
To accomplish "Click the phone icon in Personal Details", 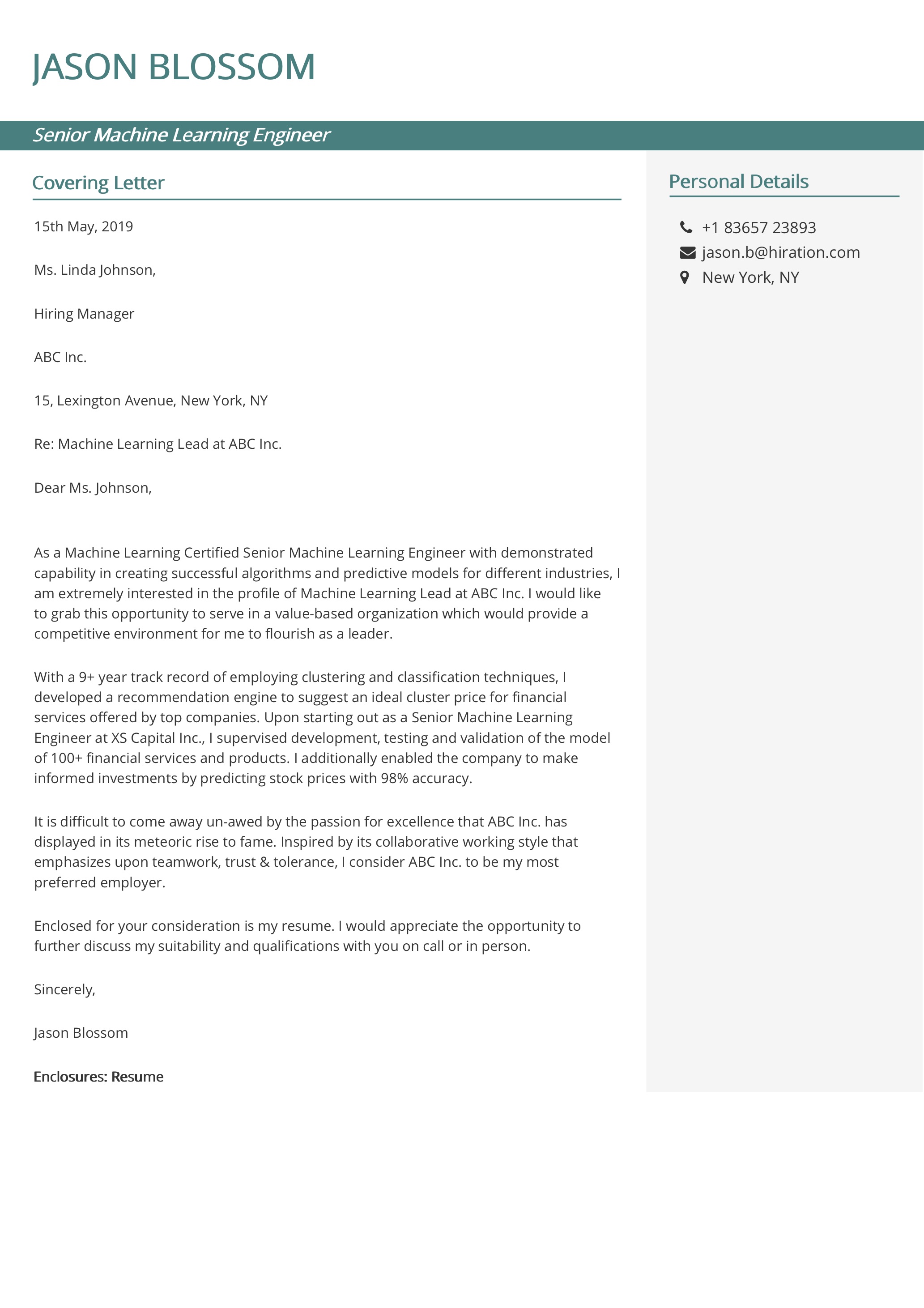I will [x=686, y=227].
